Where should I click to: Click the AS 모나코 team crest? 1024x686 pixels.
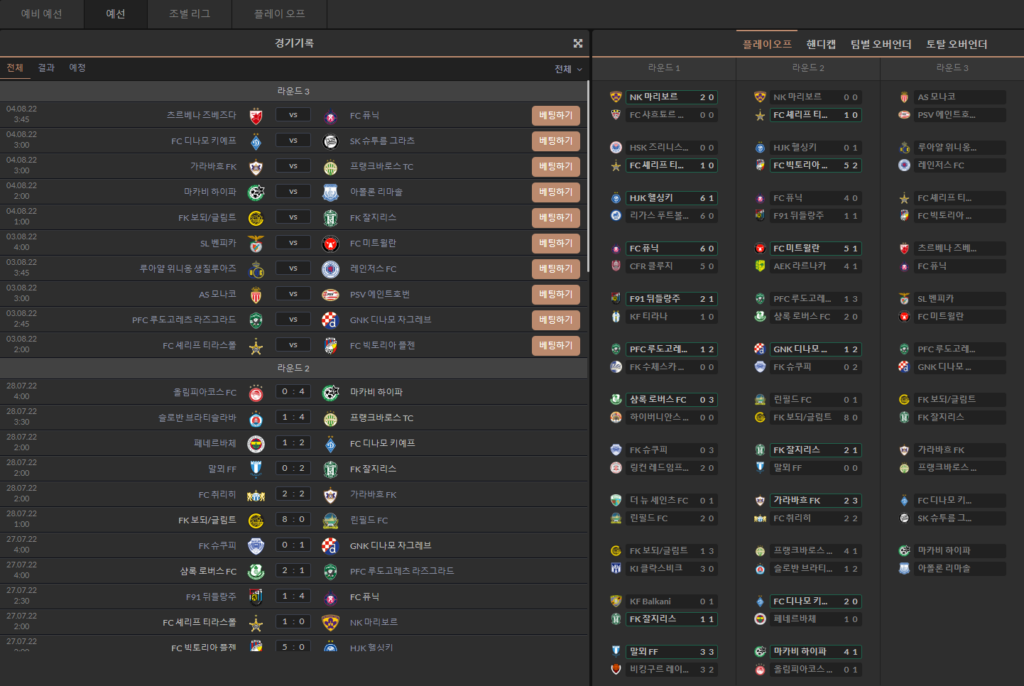click(256, 294)
